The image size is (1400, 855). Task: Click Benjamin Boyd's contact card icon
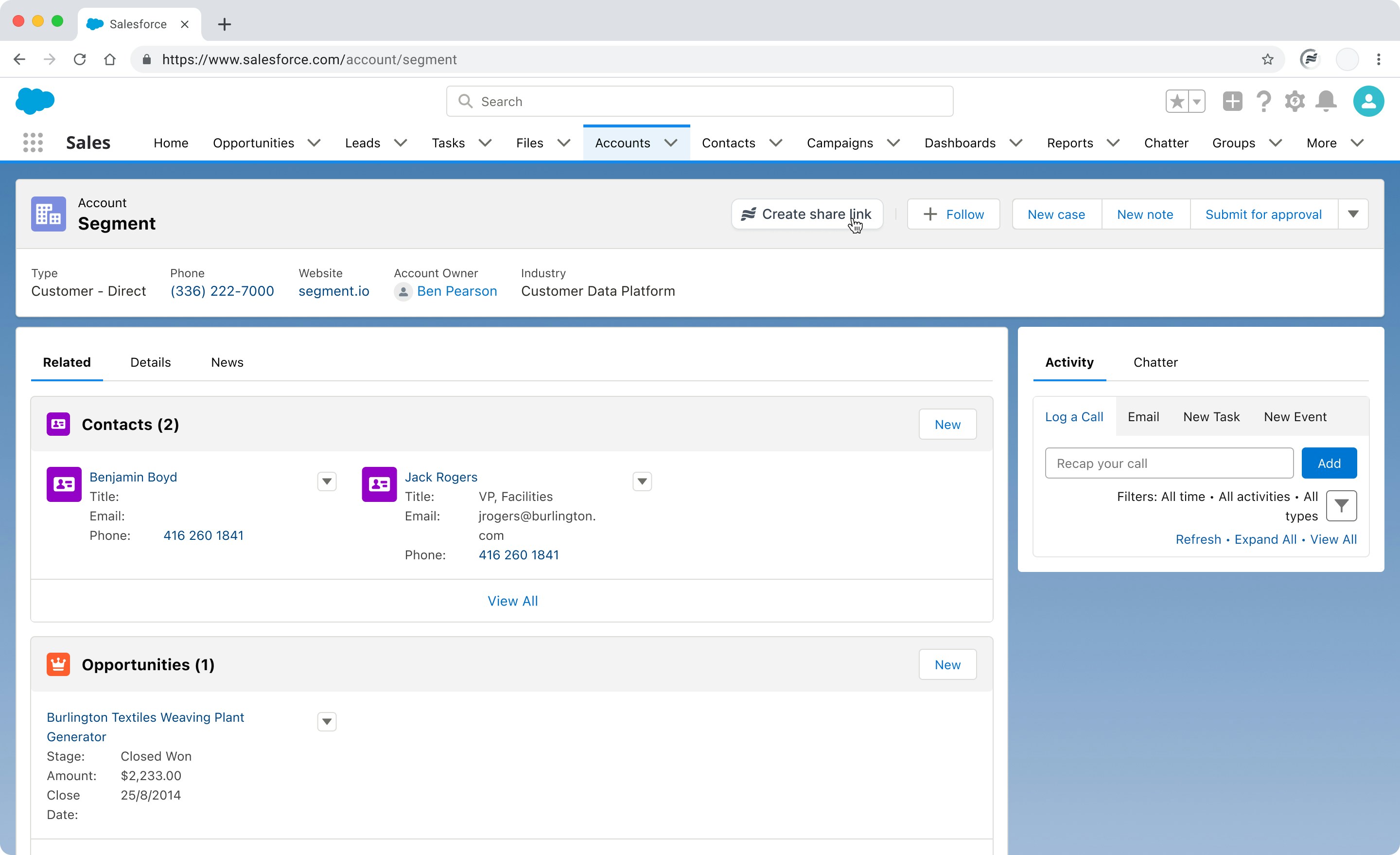(64, 484)
